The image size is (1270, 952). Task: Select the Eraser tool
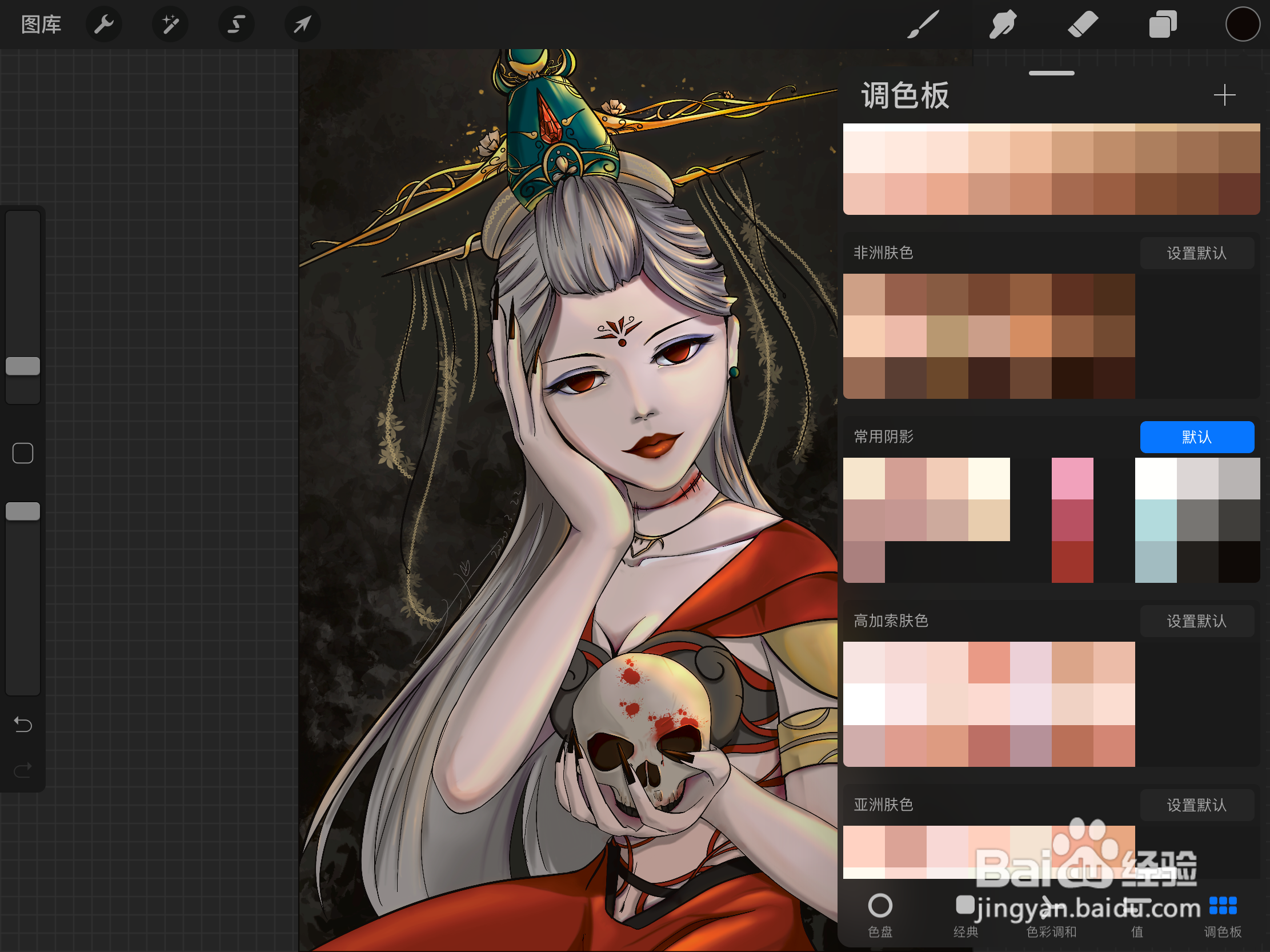point(1083,25)
